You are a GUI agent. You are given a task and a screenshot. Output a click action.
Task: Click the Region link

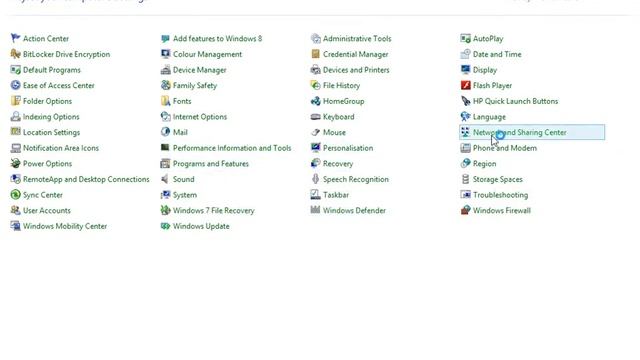(x=484, y=164)
